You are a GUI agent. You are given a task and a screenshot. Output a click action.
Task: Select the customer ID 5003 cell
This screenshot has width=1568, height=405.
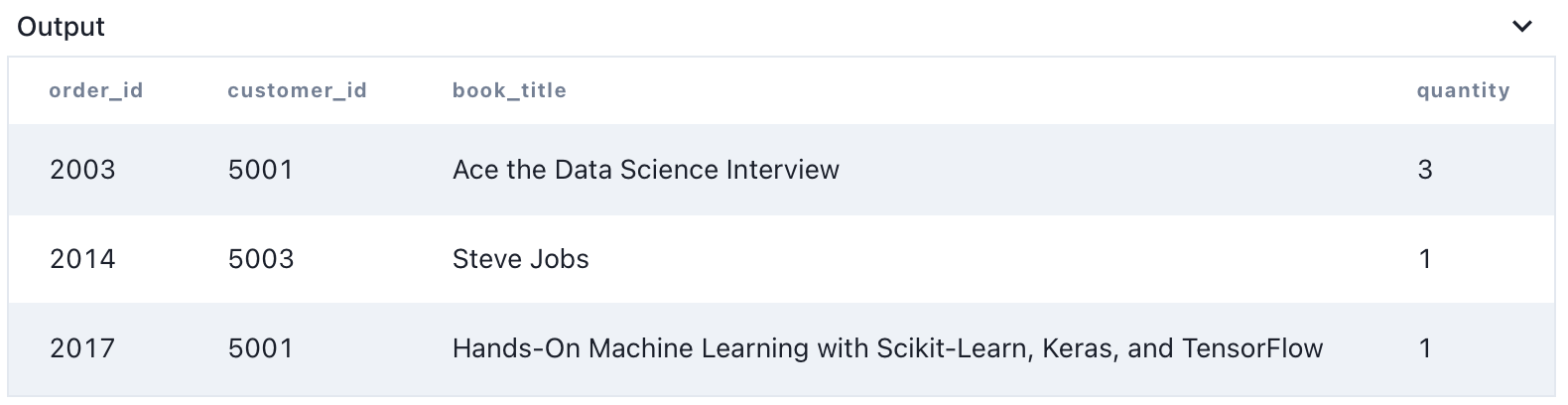261,259
